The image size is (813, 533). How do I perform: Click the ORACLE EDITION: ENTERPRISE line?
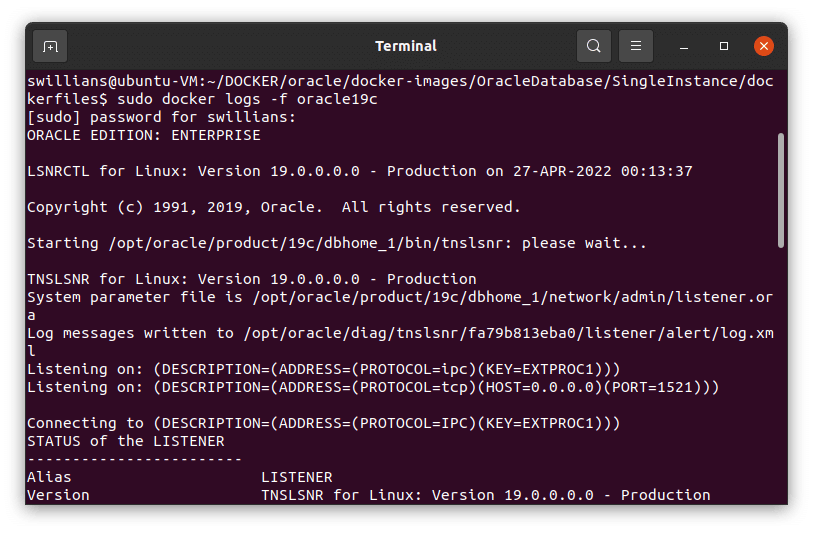[143, 135]
